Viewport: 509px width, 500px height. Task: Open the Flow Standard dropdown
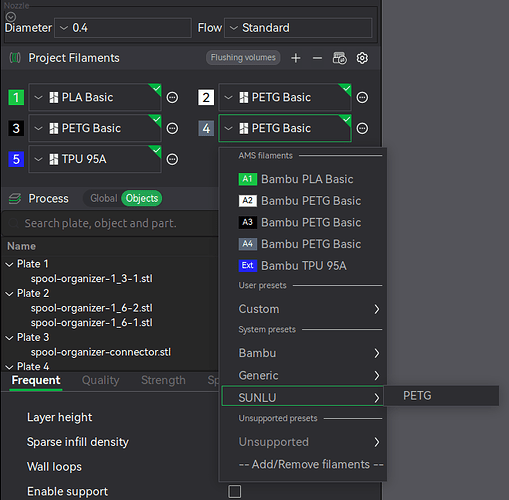click(298, 28)
